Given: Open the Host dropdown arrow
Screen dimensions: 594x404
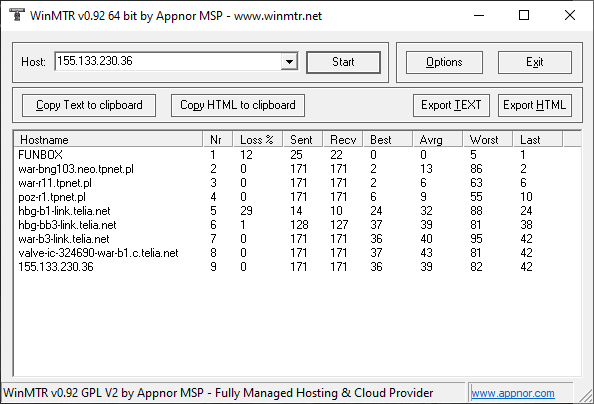Looking at the screenshot, I should point(289,61).
